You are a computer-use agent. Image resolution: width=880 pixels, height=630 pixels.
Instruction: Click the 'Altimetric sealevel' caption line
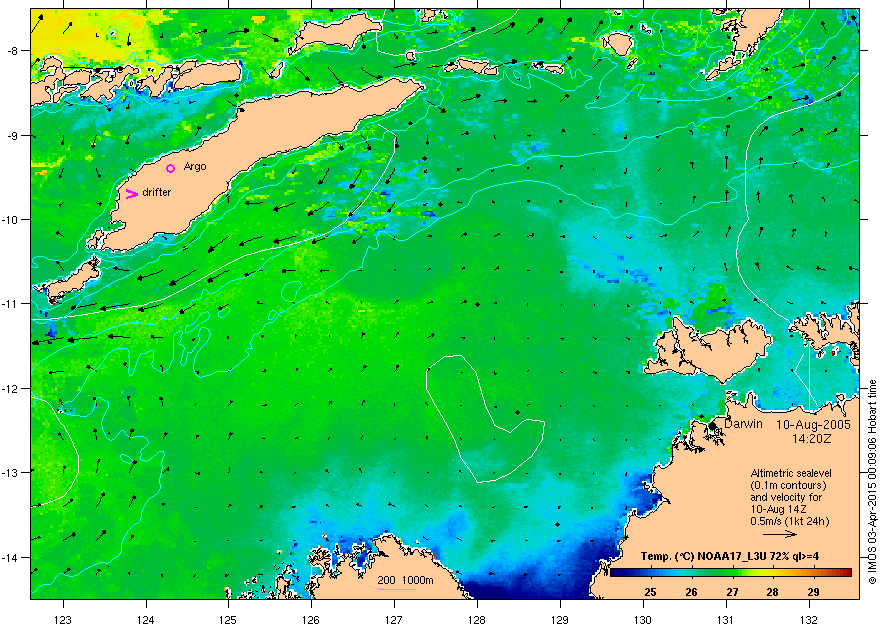tap(791, 473)
